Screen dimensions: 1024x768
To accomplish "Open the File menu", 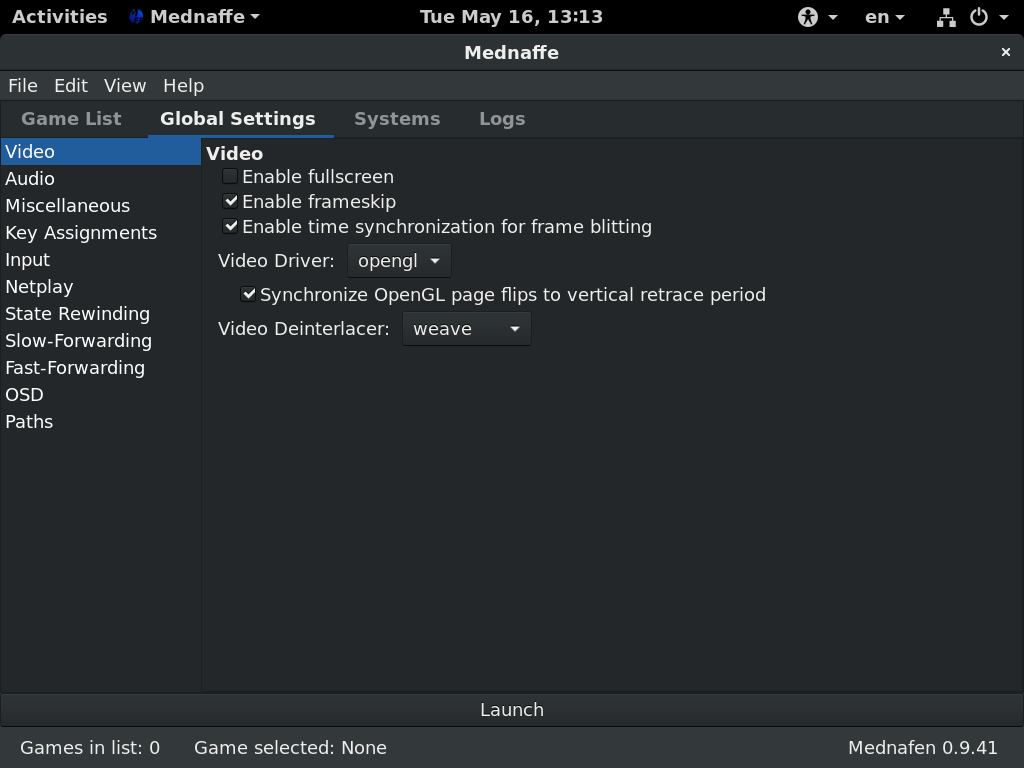I will pos(22,86).
